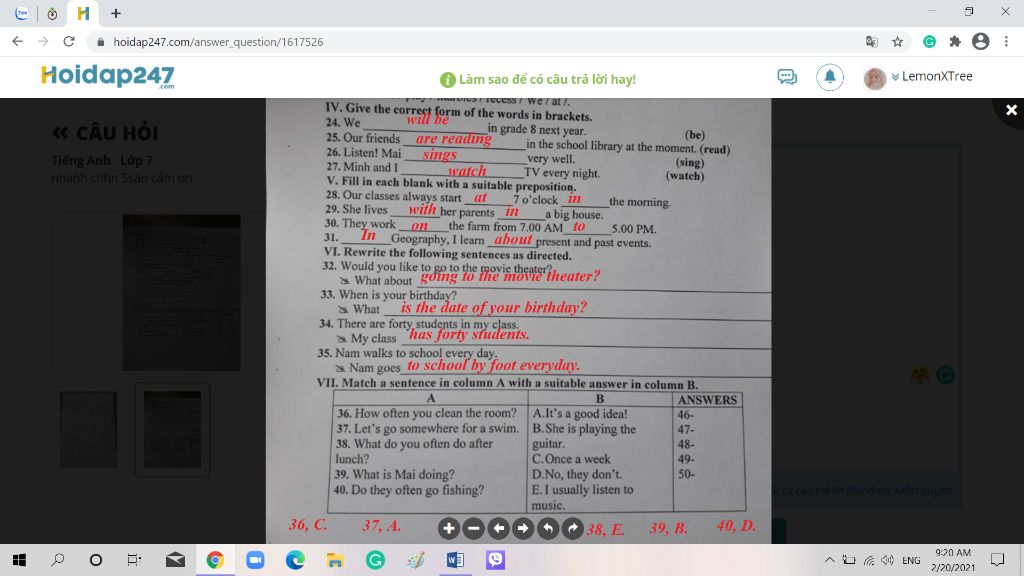Viewport: 1024px width, 576px height.
Task: Open Grammarly app from the taskbar
Action: 375,560
